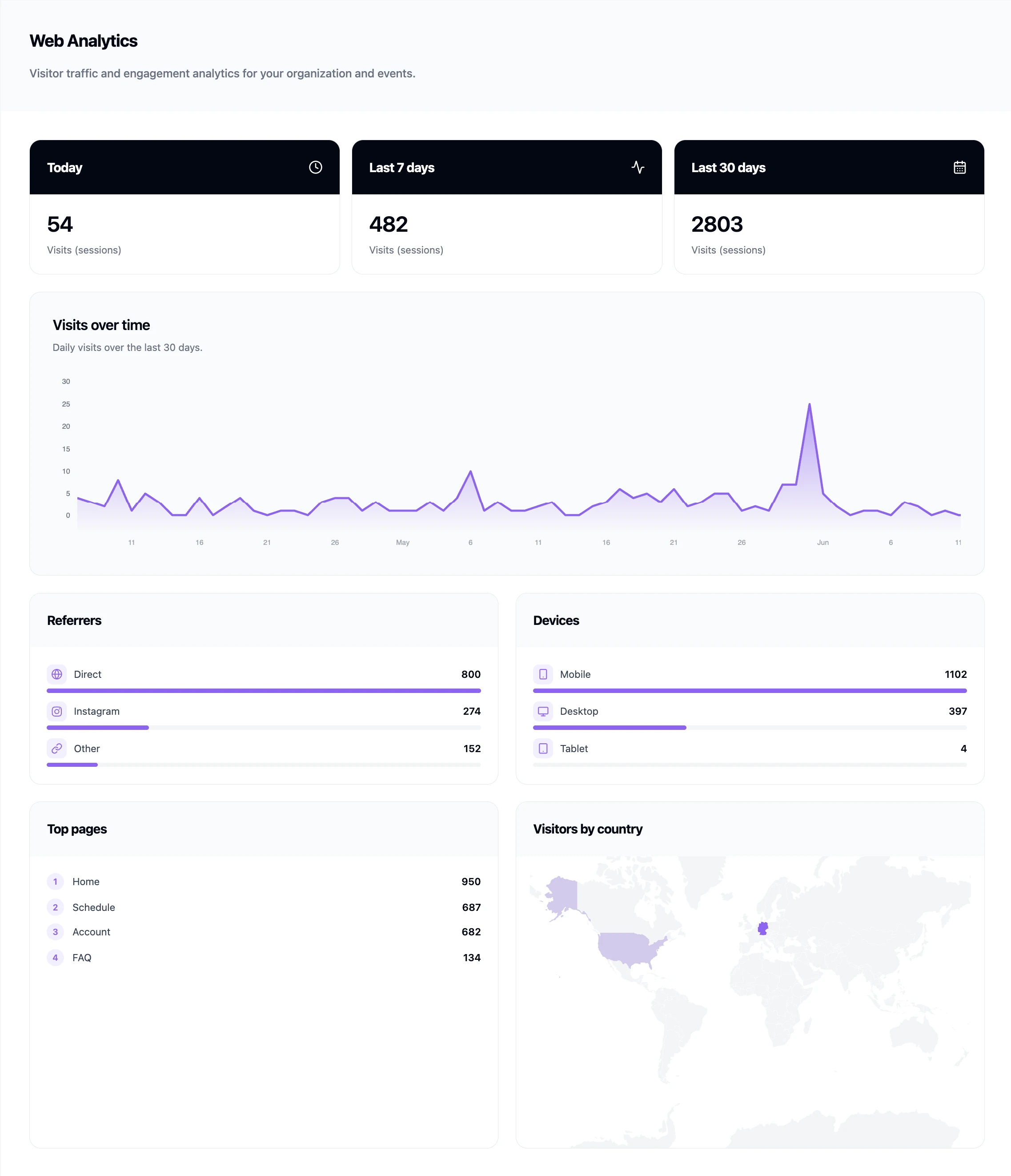Click rank badge 1 beside Home
Screen dimensions: 1011x1176
(55, 882)
